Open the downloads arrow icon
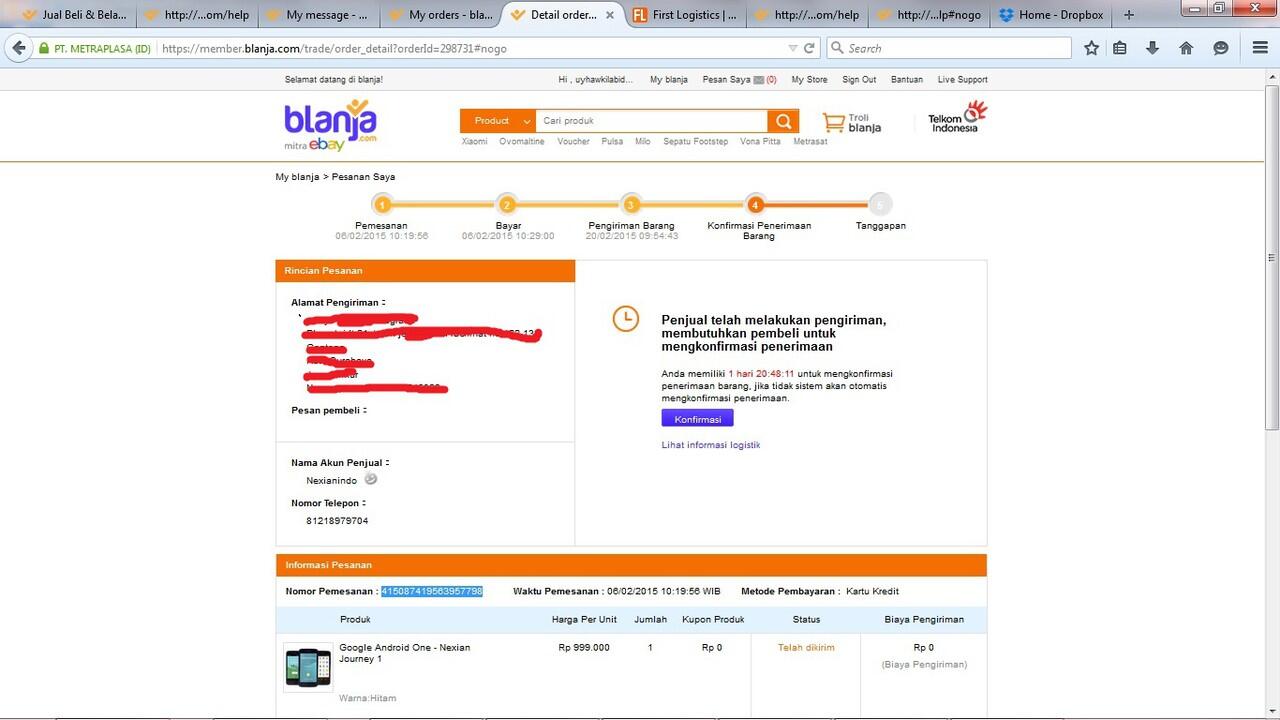This screenshot has width=1280, height=720. coord(1152,48)
